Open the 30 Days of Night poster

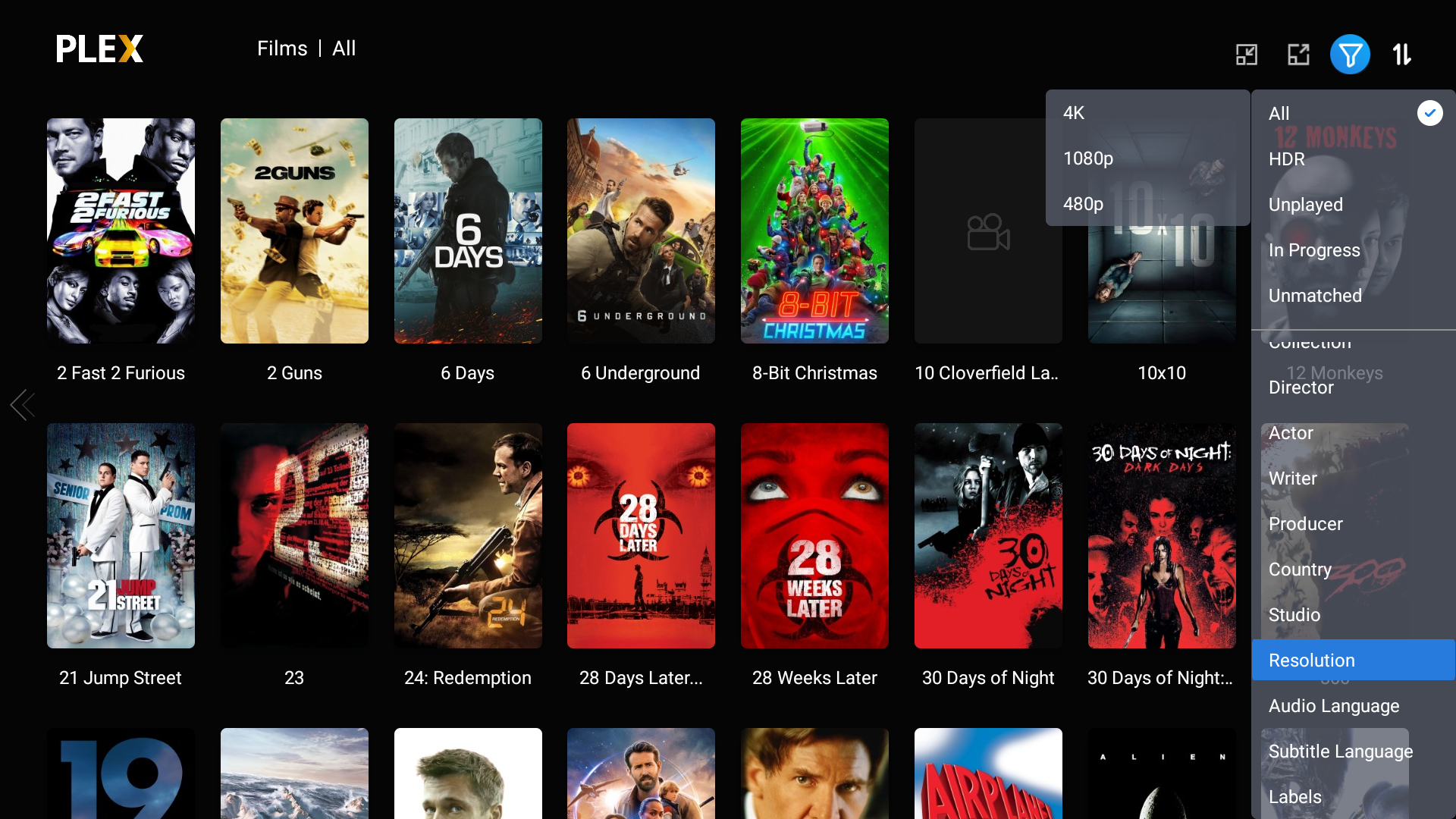(988, 535)
